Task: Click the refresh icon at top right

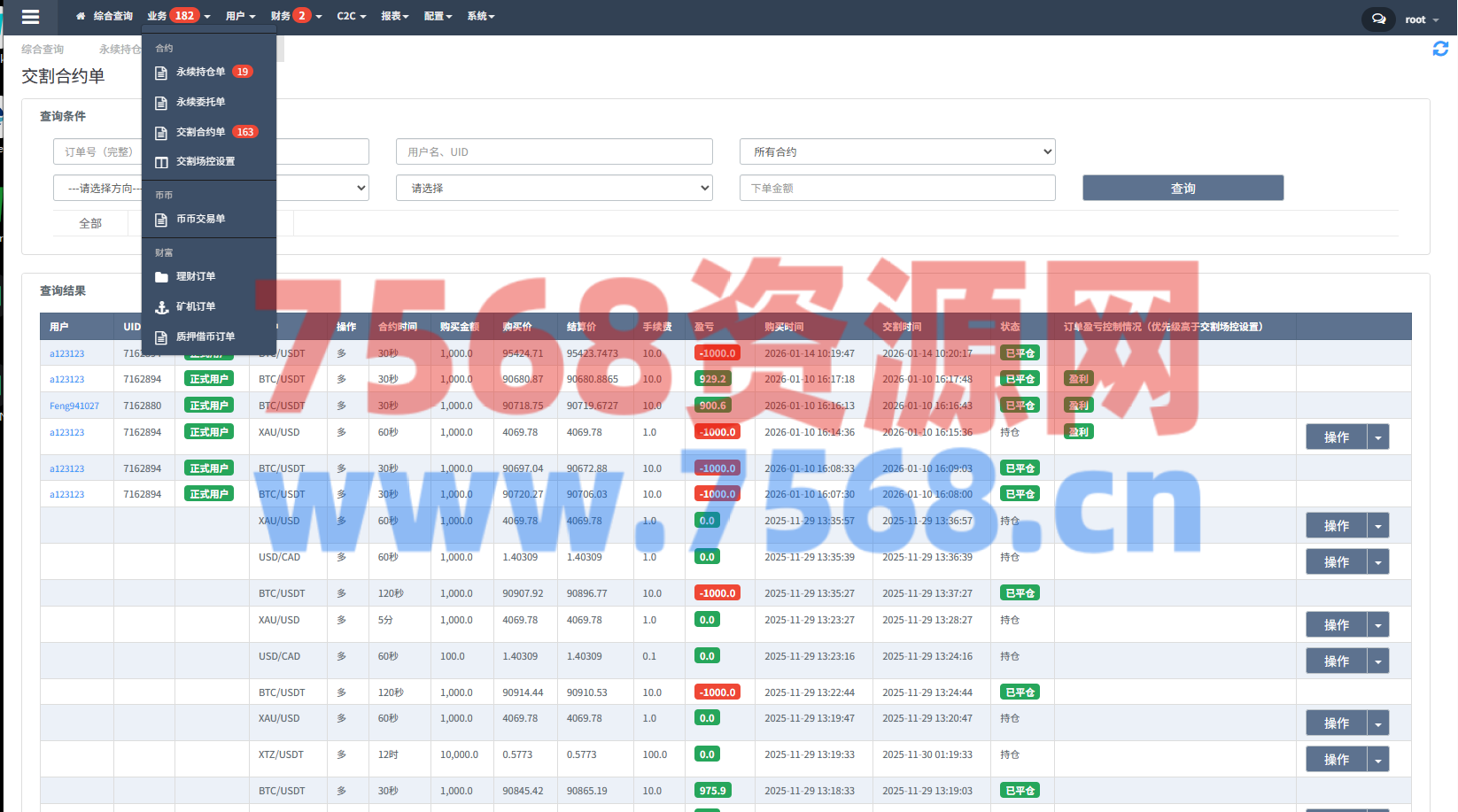Action: (1440, 50)
